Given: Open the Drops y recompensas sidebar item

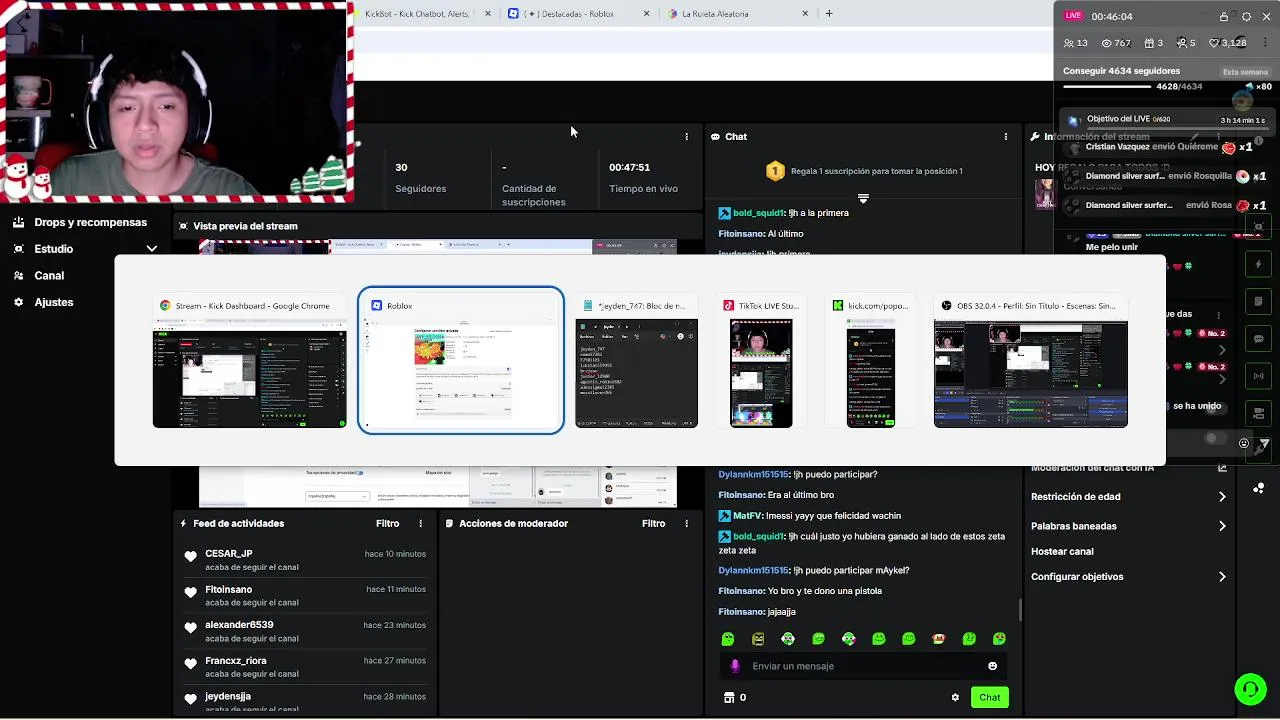Looking at the screenshot, I should pos(80,223).
